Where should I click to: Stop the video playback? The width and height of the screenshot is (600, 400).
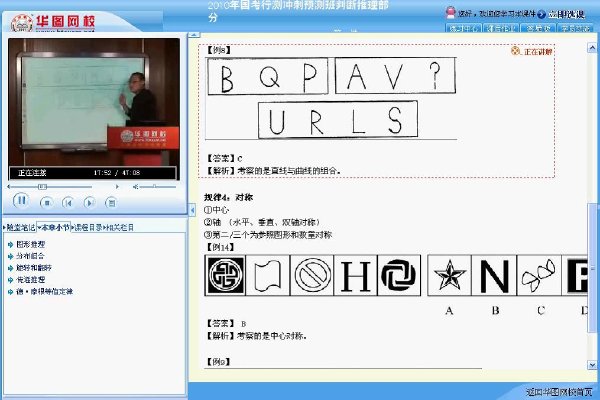click(47, 202)
